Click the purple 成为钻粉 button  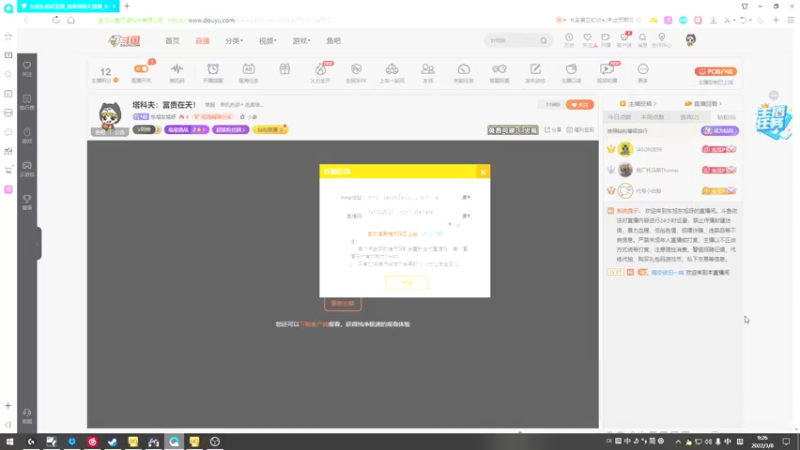(719, 131)
